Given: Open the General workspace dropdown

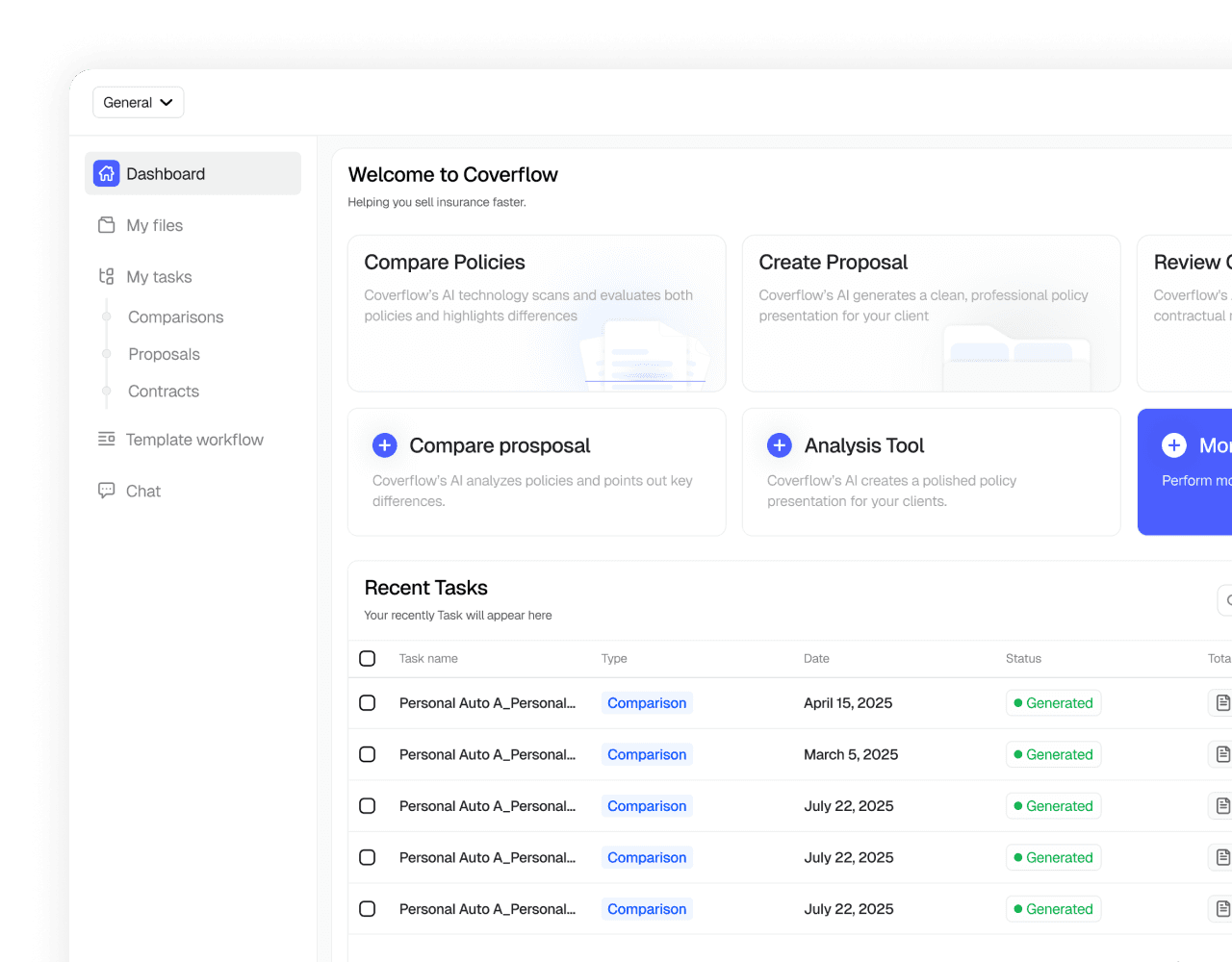Looking at the screenshot, I should pyautogui.click(x=139, y=103).
